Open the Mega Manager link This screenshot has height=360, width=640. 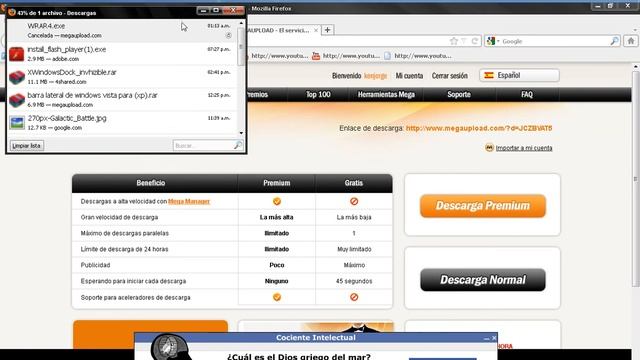pyautogui.click(x=189, y=201)
